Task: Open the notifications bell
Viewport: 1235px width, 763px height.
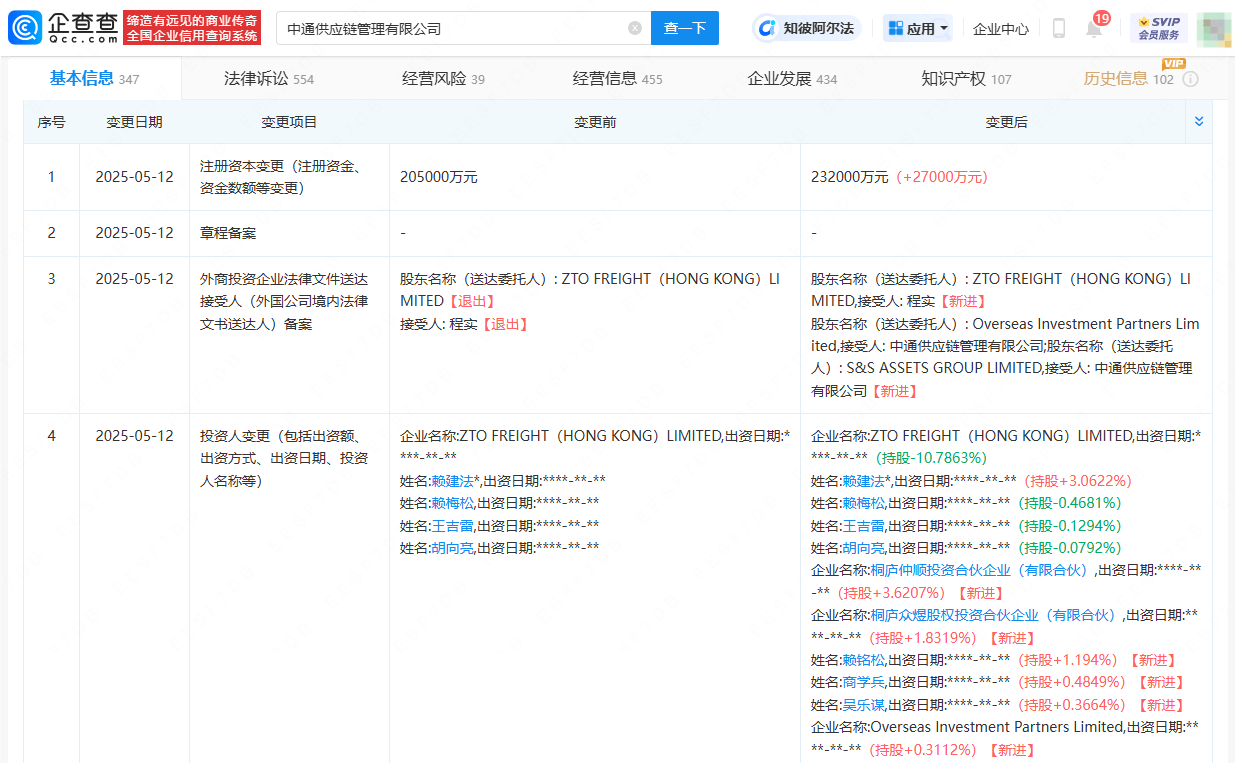Action: [1094, 28]
